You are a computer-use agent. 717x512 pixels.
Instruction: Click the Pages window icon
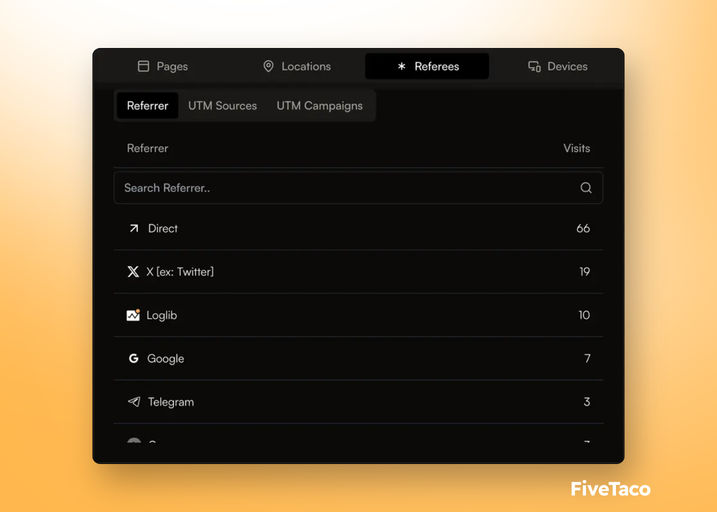pyautogui.click(x=143, y=66)
